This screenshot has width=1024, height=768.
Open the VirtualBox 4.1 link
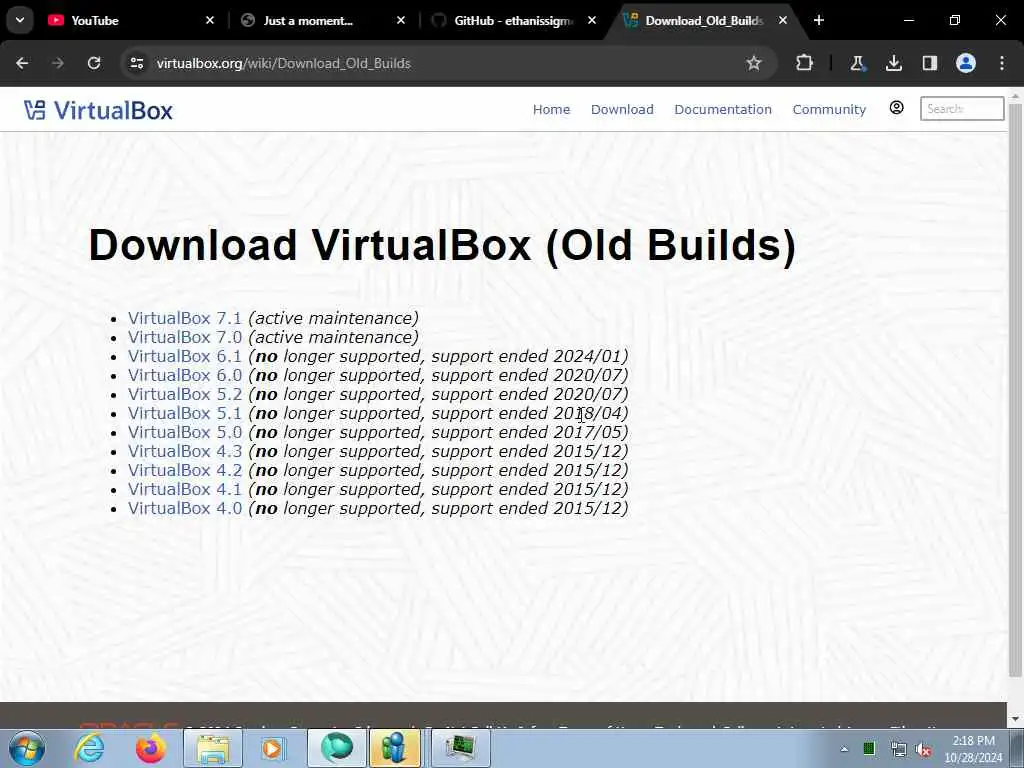coord(185,488)
